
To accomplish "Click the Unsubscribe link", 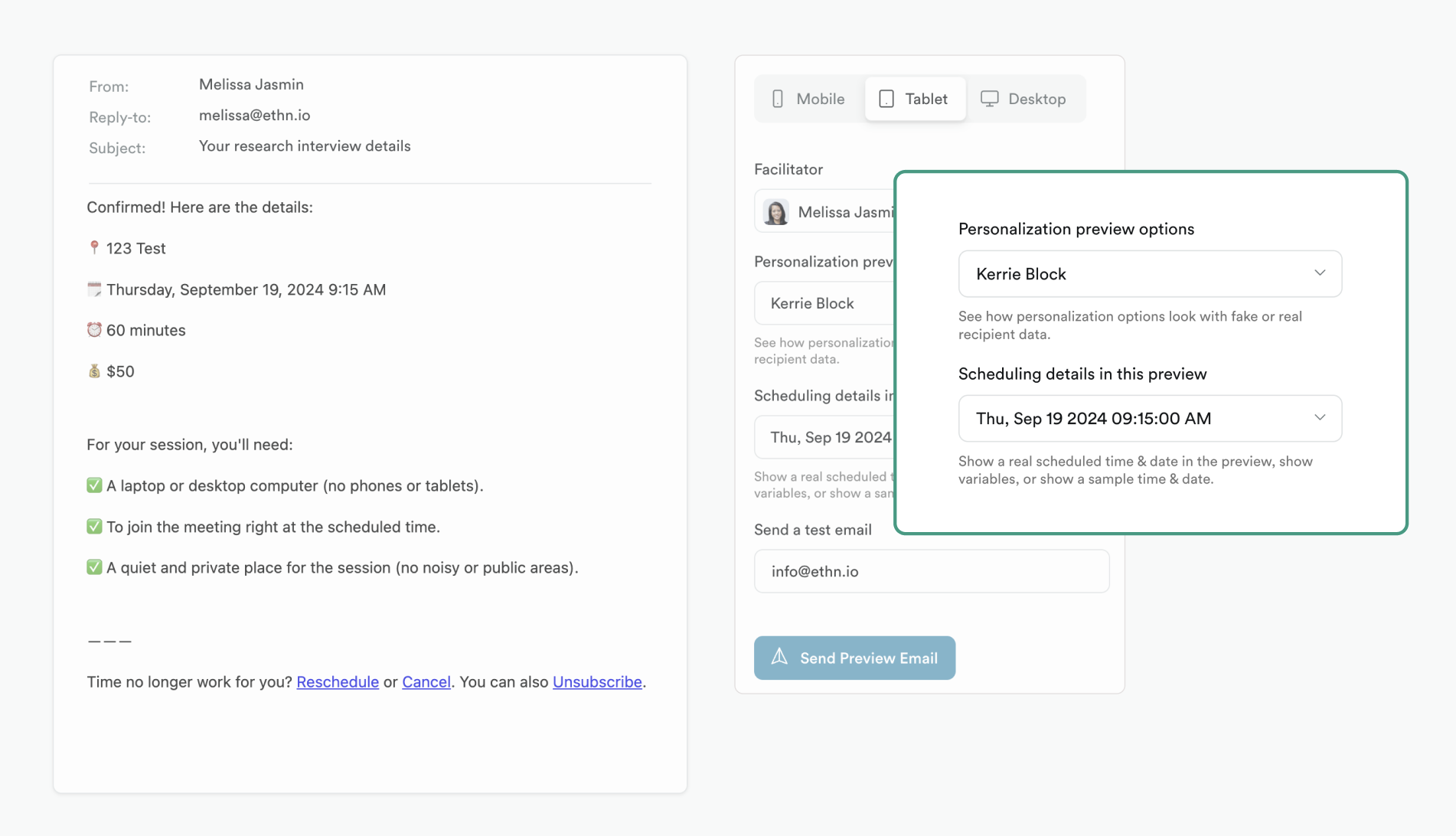I will [x=597, y=682].
